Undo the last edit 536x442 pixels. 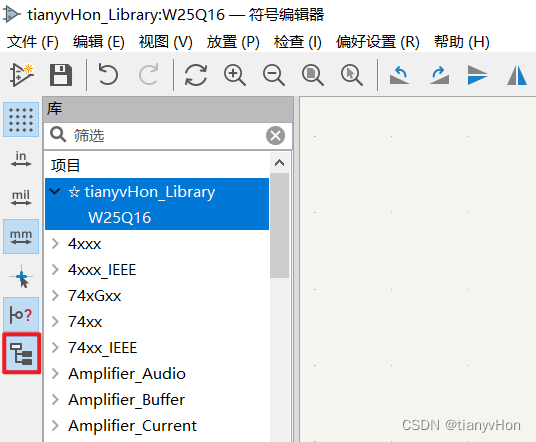coord(108,75)
